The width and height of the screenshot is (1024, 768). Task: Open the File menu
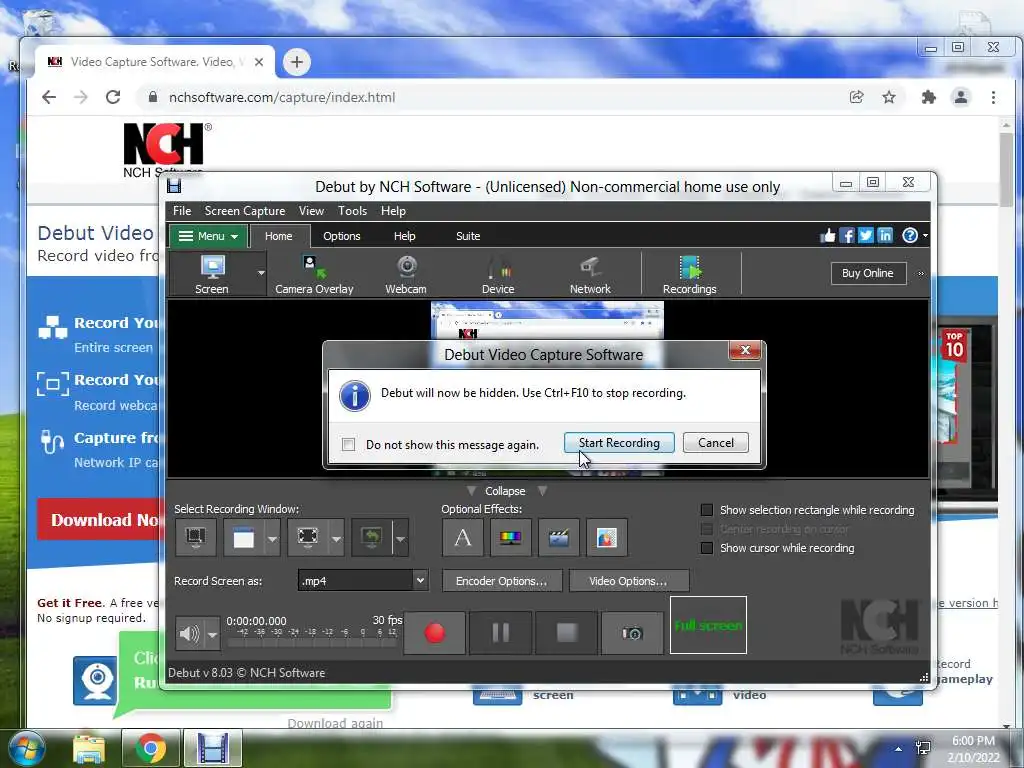[x=182, y=211]
